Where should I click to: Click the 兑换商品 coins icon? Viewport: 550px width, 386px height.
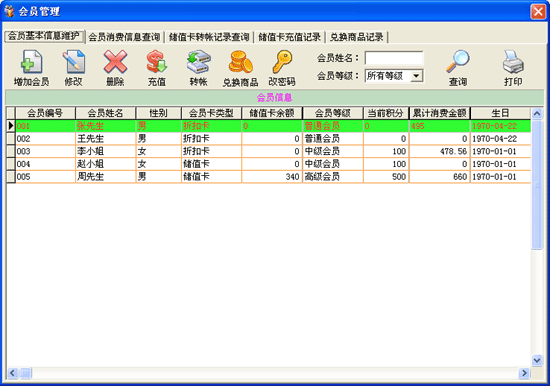pyautogui.click(x=241, y=62)
